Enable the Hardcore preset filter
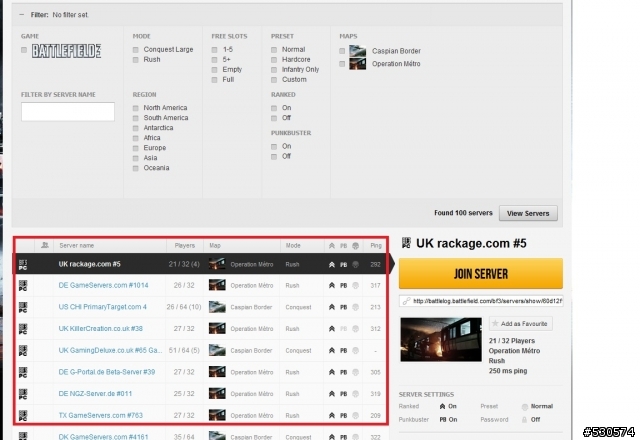The image size is (640, 440). click(x=274, y=60)
